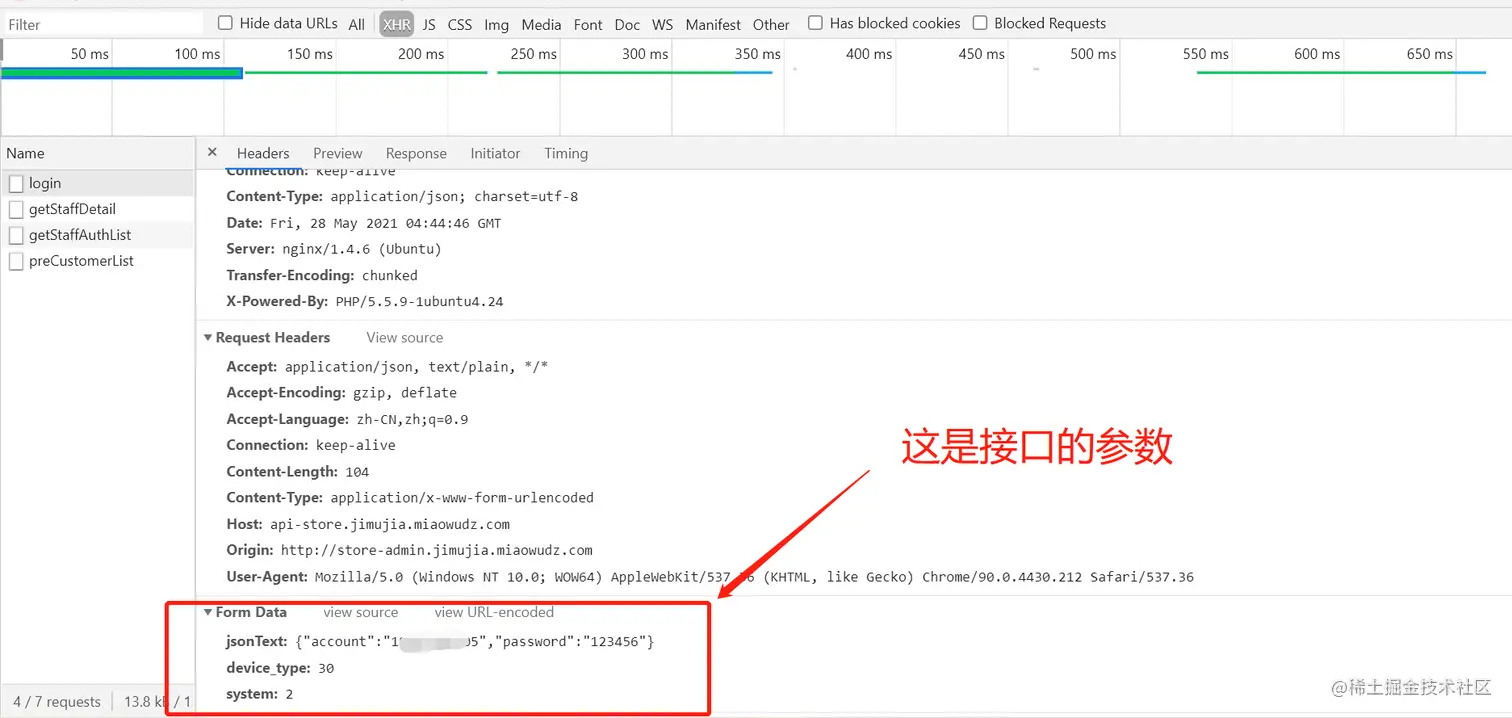This screenshot has width=1512, height=718.
Task: Click the login request file icon
Action: pos(16,184)
